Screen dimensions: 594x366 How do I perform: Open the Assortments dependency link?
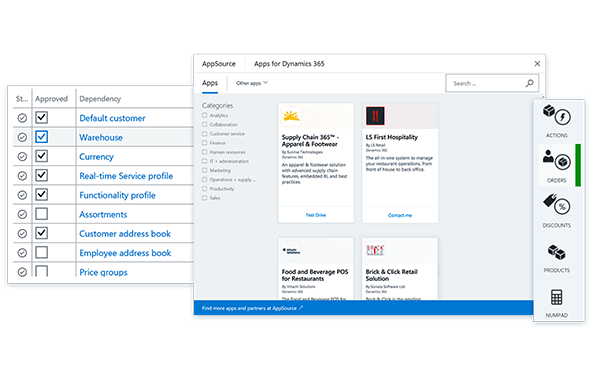coord(103,215)
